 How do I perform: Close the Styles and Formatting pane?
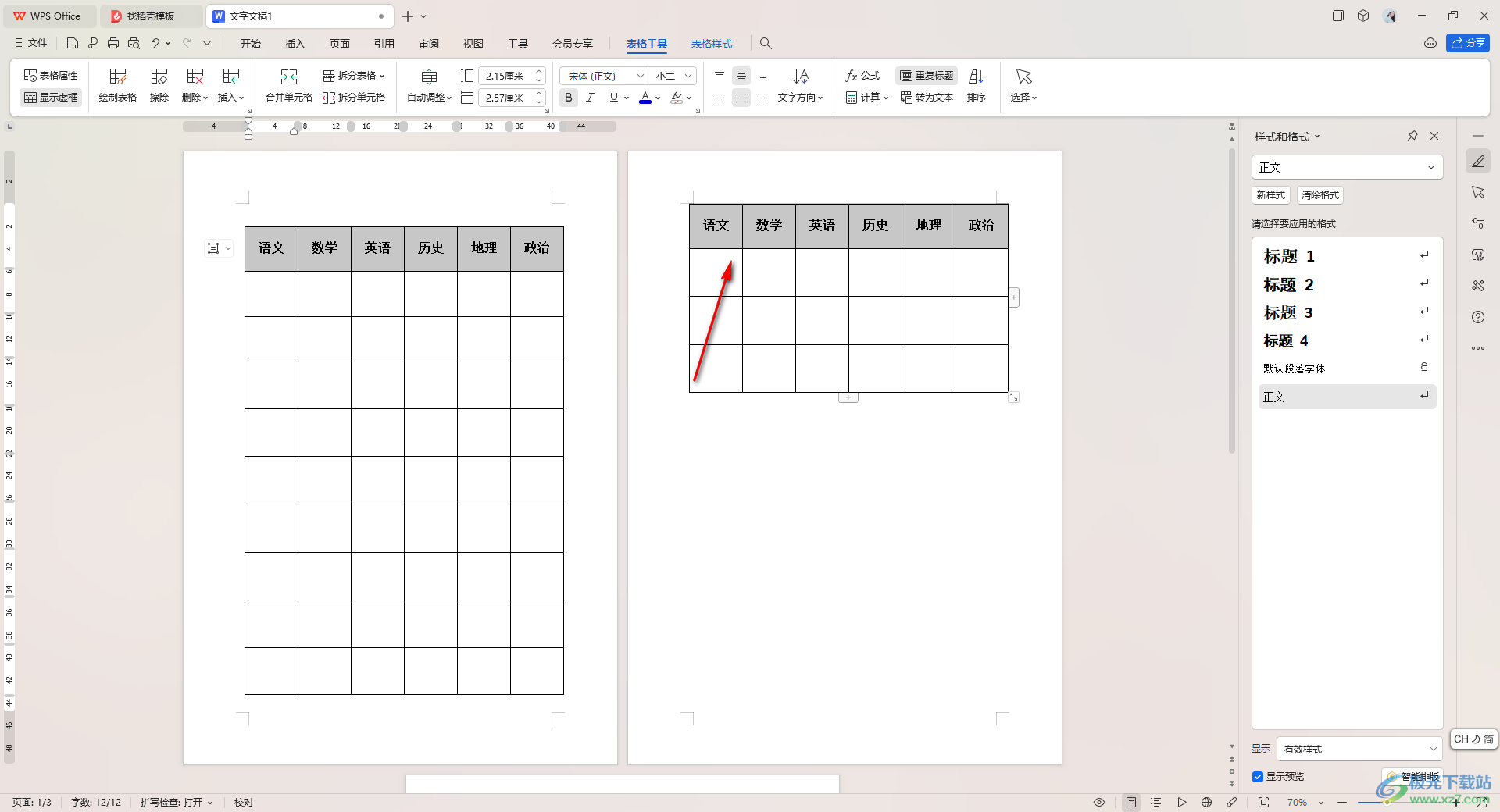point(1434,136)
